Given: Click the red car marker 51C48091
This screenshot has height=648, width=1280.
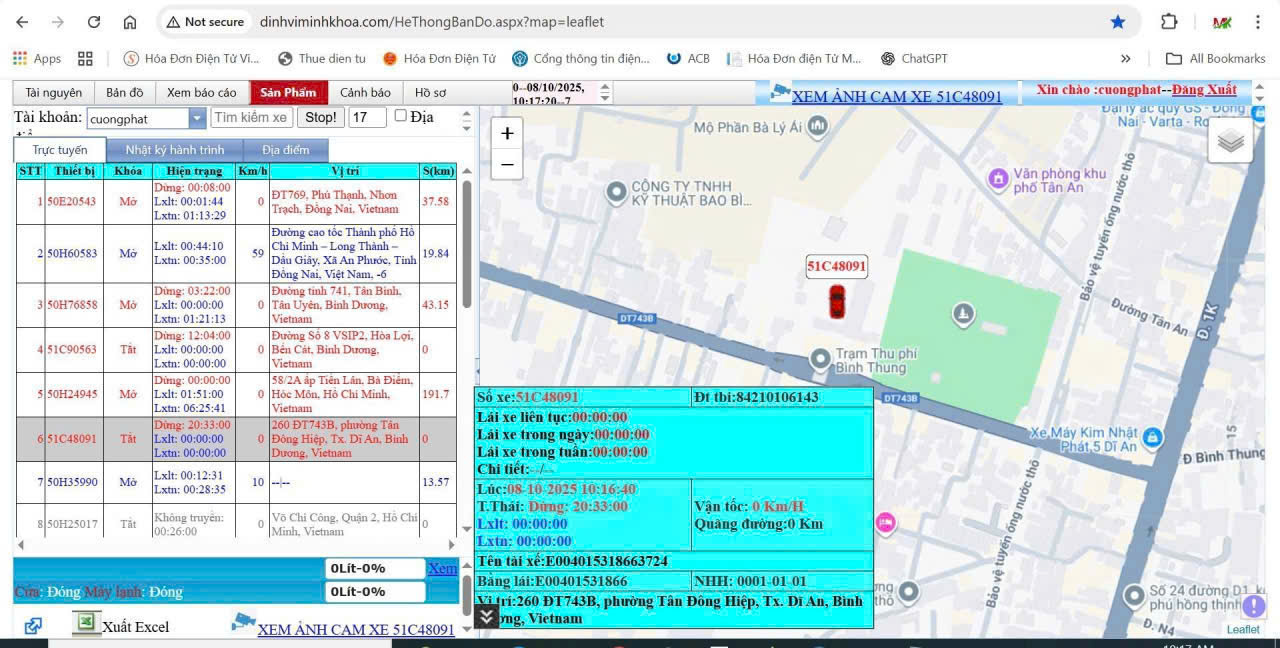Looking at the screenshot, I should (836, 301).
